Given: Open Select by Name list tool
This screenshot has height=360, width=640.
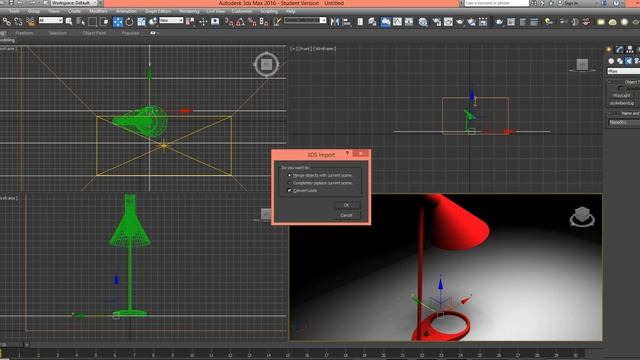Looking at the screenshot, I should 80,21.
